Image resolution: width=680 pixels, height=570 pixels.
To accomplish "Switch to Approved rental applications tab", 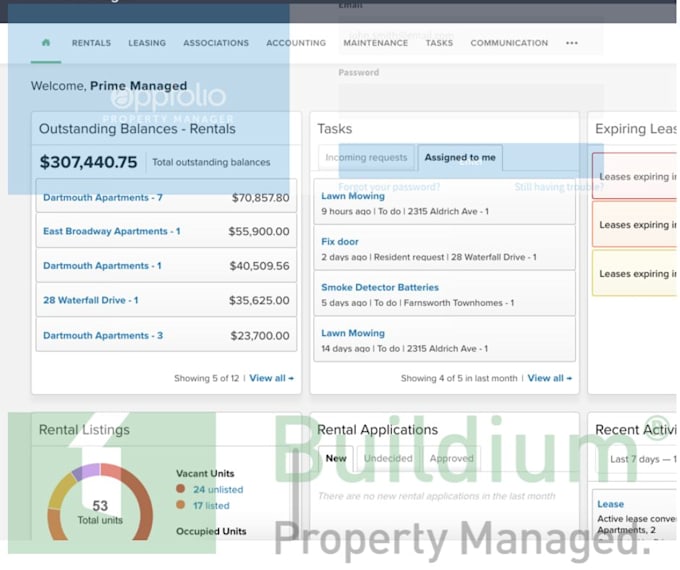I will coord(451,458).
